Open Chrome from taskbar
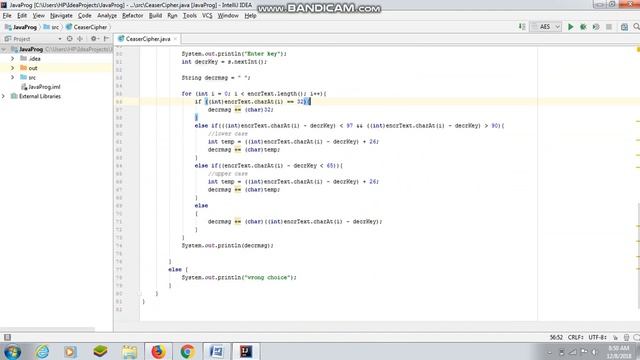The image size is (640, 360). point(187,351)
